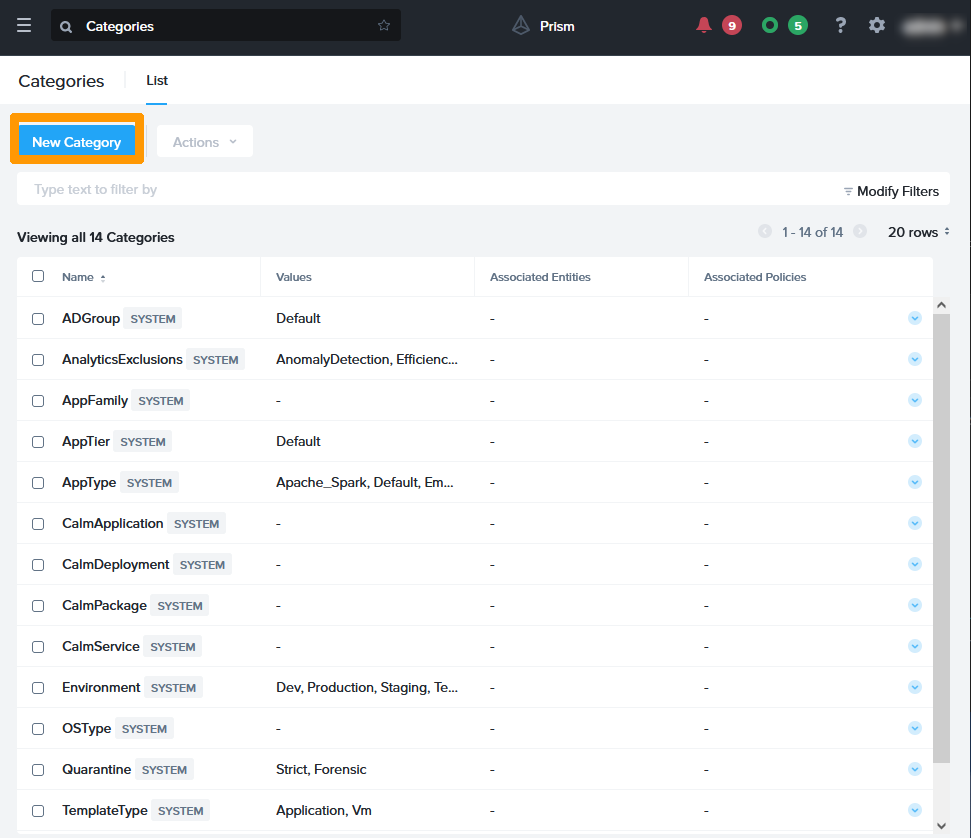The image size is (971, 838).
Task: Change the 20 rows per page dropdown
Action: [x=918, y=232]
